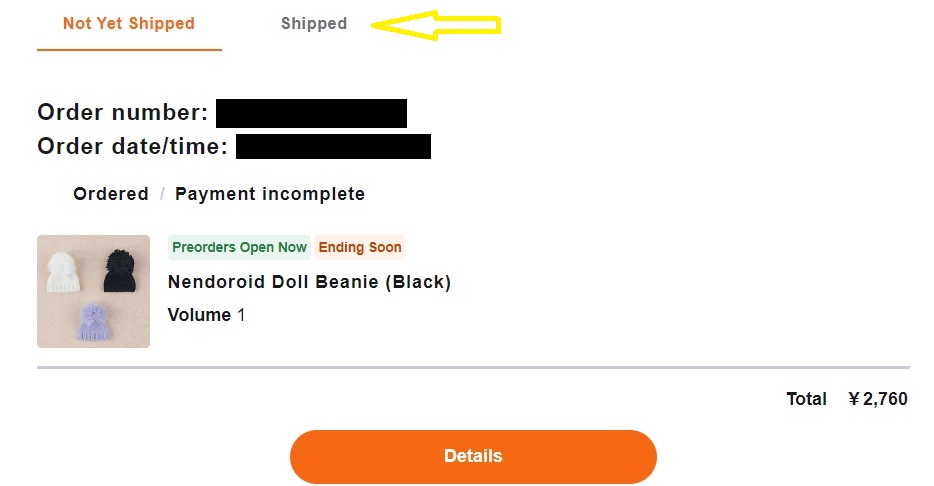The width and height of the screenshot is (934, 486).
Task: Click the white beanie in product image
Action: tap(63, 272)
